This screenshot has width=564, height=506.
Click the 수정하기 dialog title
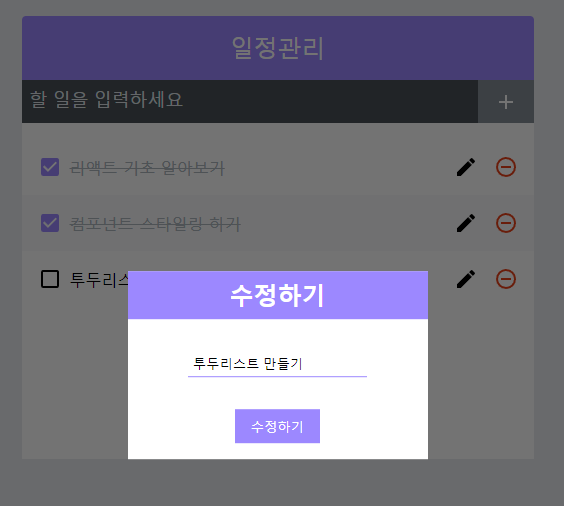tap(277, 295)
